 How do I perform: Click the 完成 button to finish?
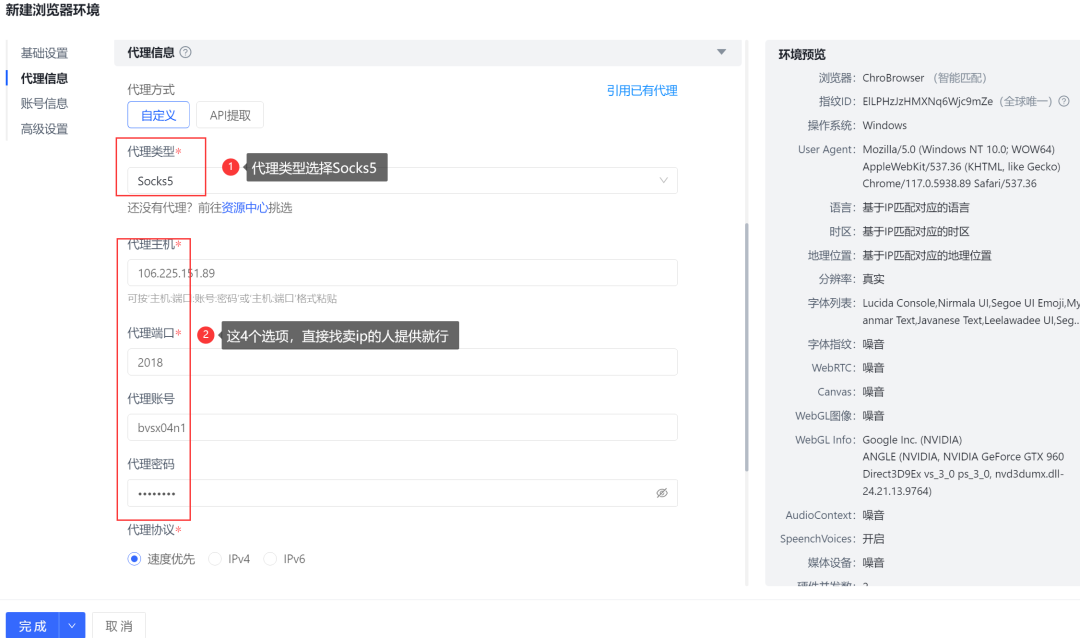pos(33,624)
